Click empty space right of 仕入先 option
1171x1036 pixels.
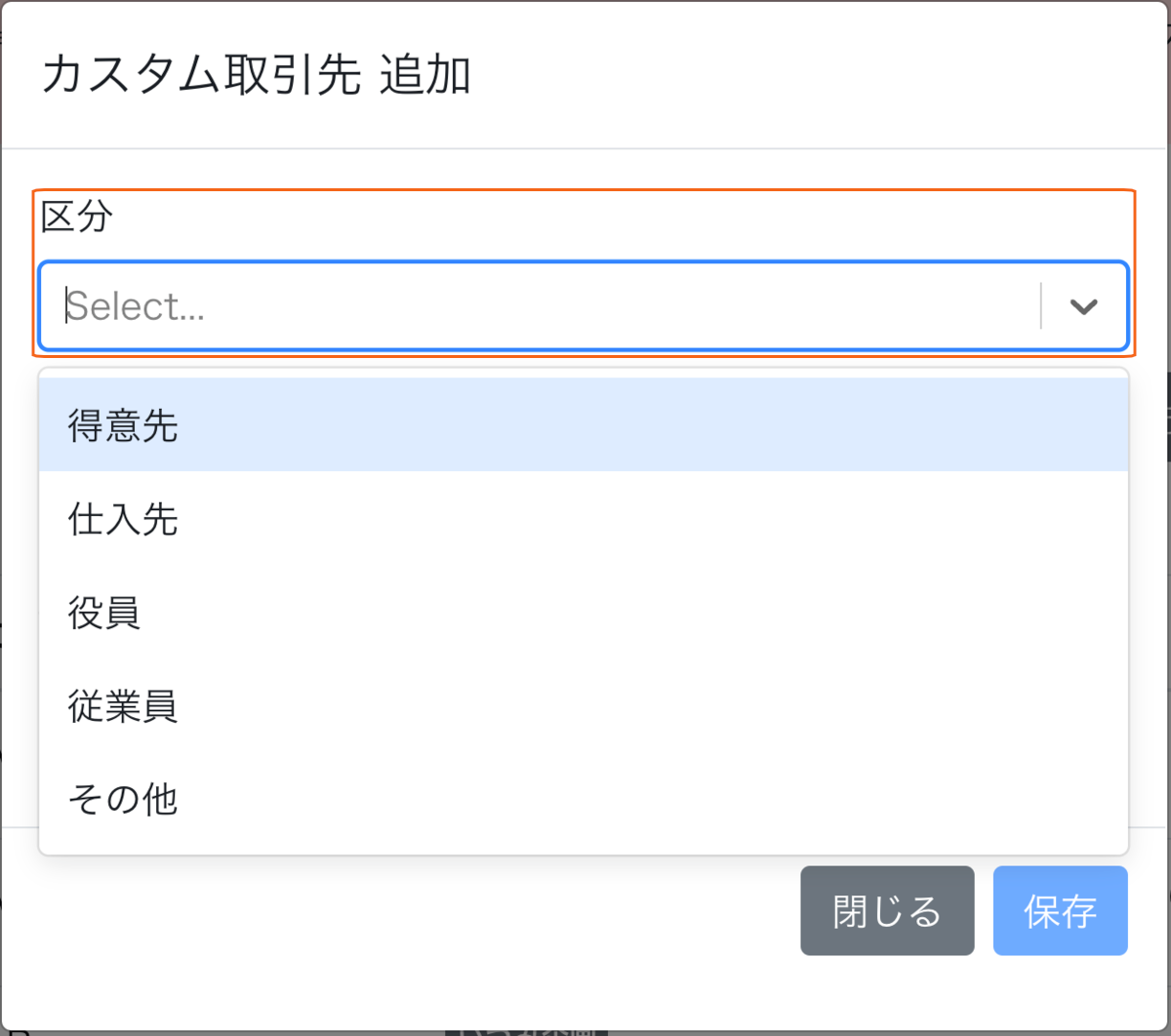[654, 519]
